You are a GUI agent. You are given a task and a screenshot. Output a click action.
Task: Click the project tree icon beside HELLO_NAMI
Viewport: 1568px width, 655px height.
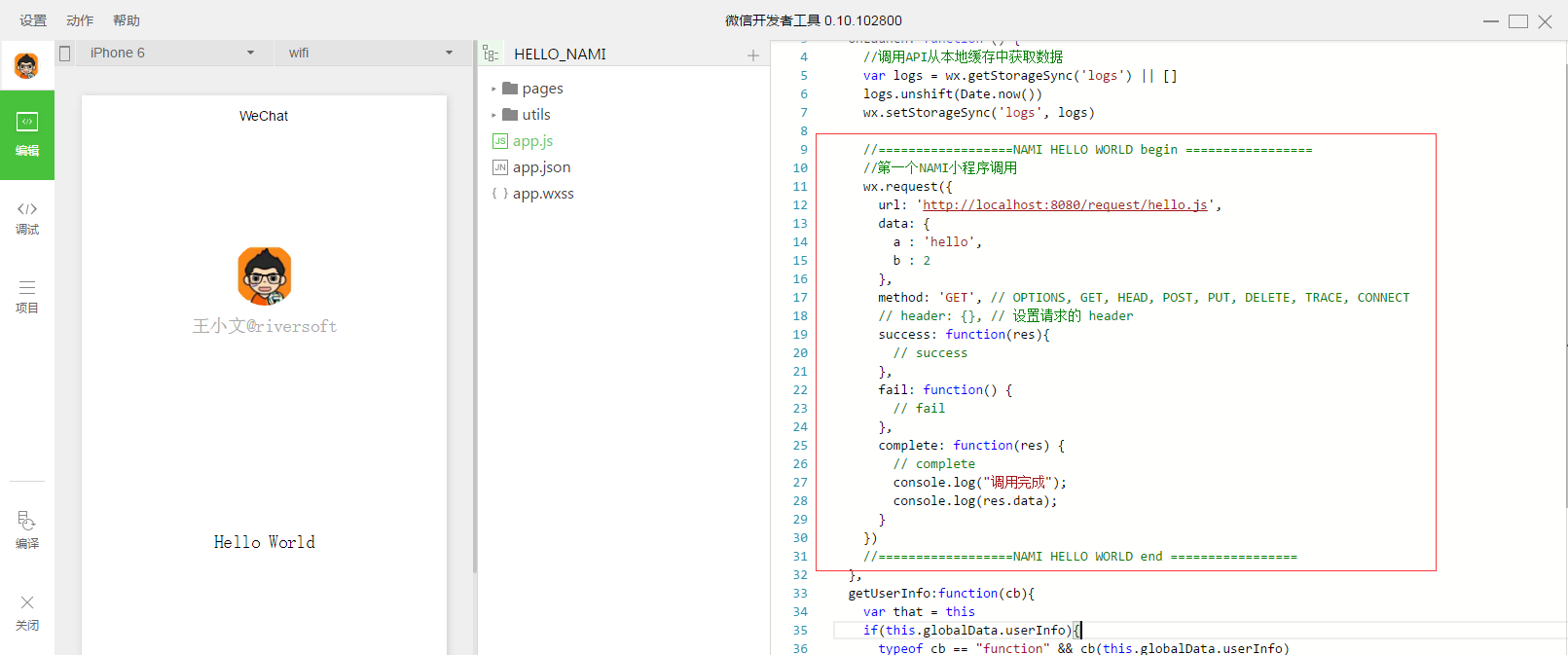[x=492, y=55]
